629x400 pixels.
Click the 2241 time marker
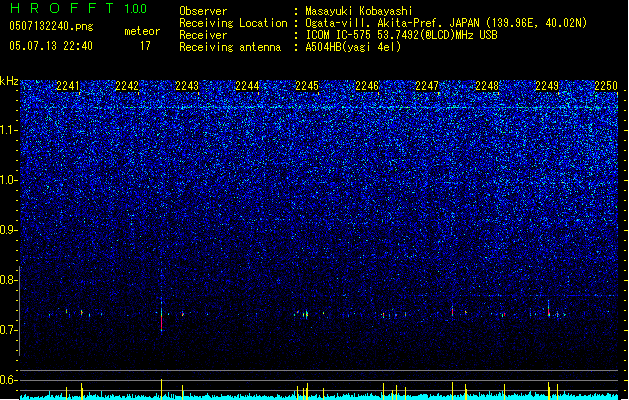(68, 86)
